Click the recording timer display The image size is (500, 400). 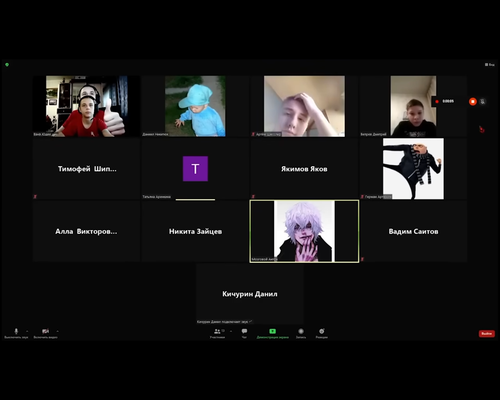448,101
